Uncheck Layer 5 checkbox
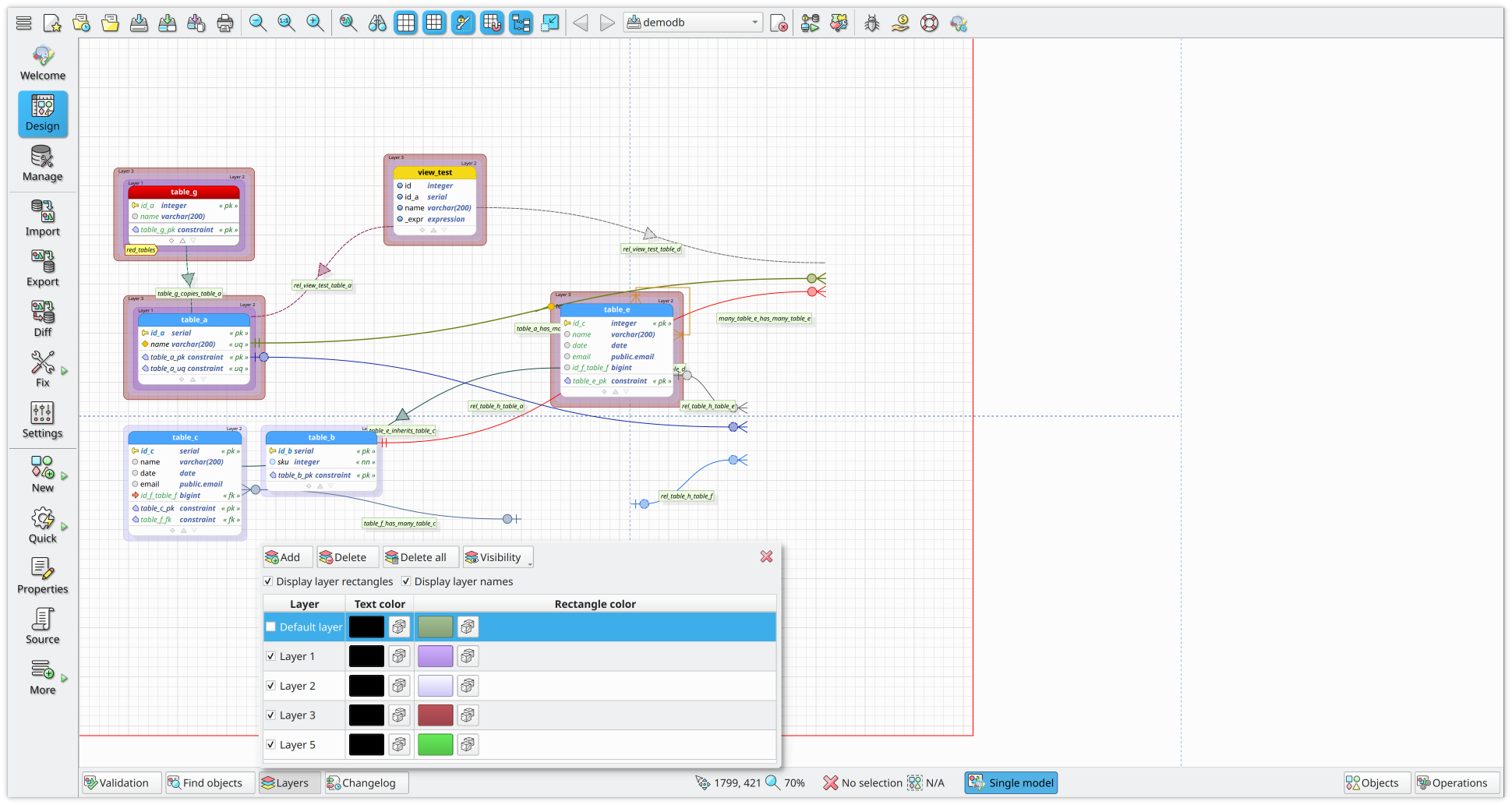The width and height of the screenshot is (1512, 805). point(271,745)
